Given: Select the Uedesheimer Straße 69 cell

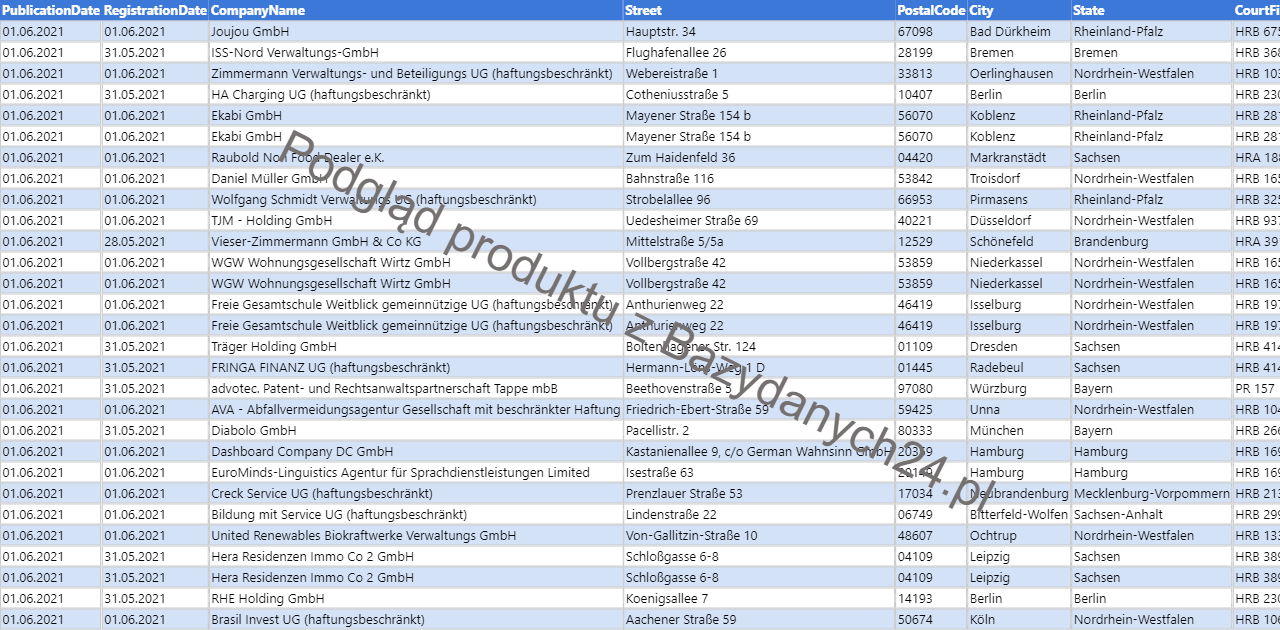Looking at the screenshot, I should (x=759, y=221).
